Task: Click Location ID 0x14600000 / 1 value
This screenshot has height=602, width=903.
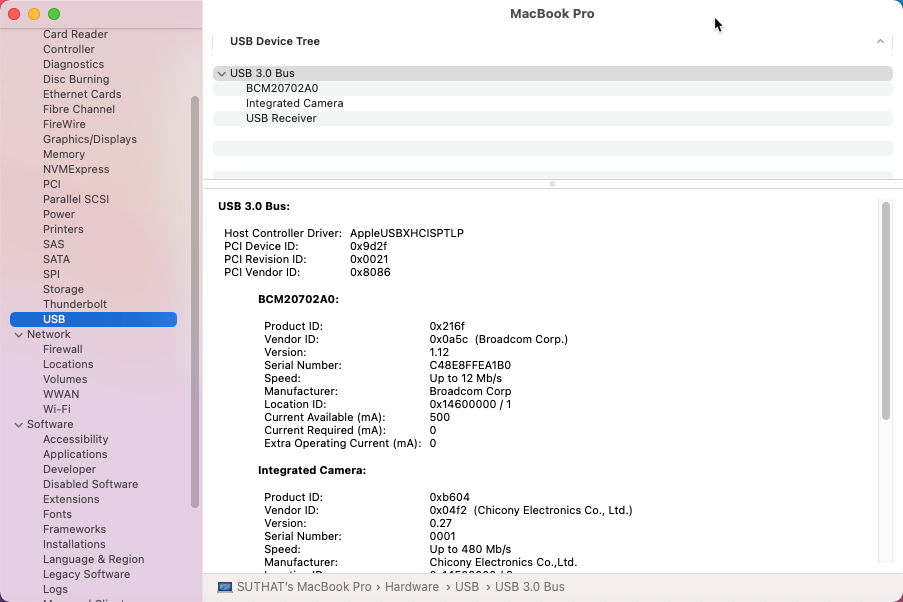Action: [471, 404]
